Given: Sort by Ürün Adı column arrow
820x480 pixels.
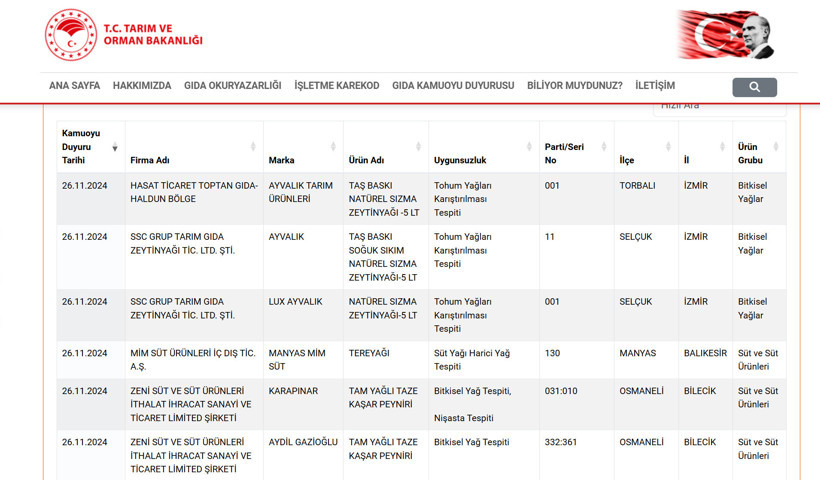Looking at the screenshot, I should point(418,147).
